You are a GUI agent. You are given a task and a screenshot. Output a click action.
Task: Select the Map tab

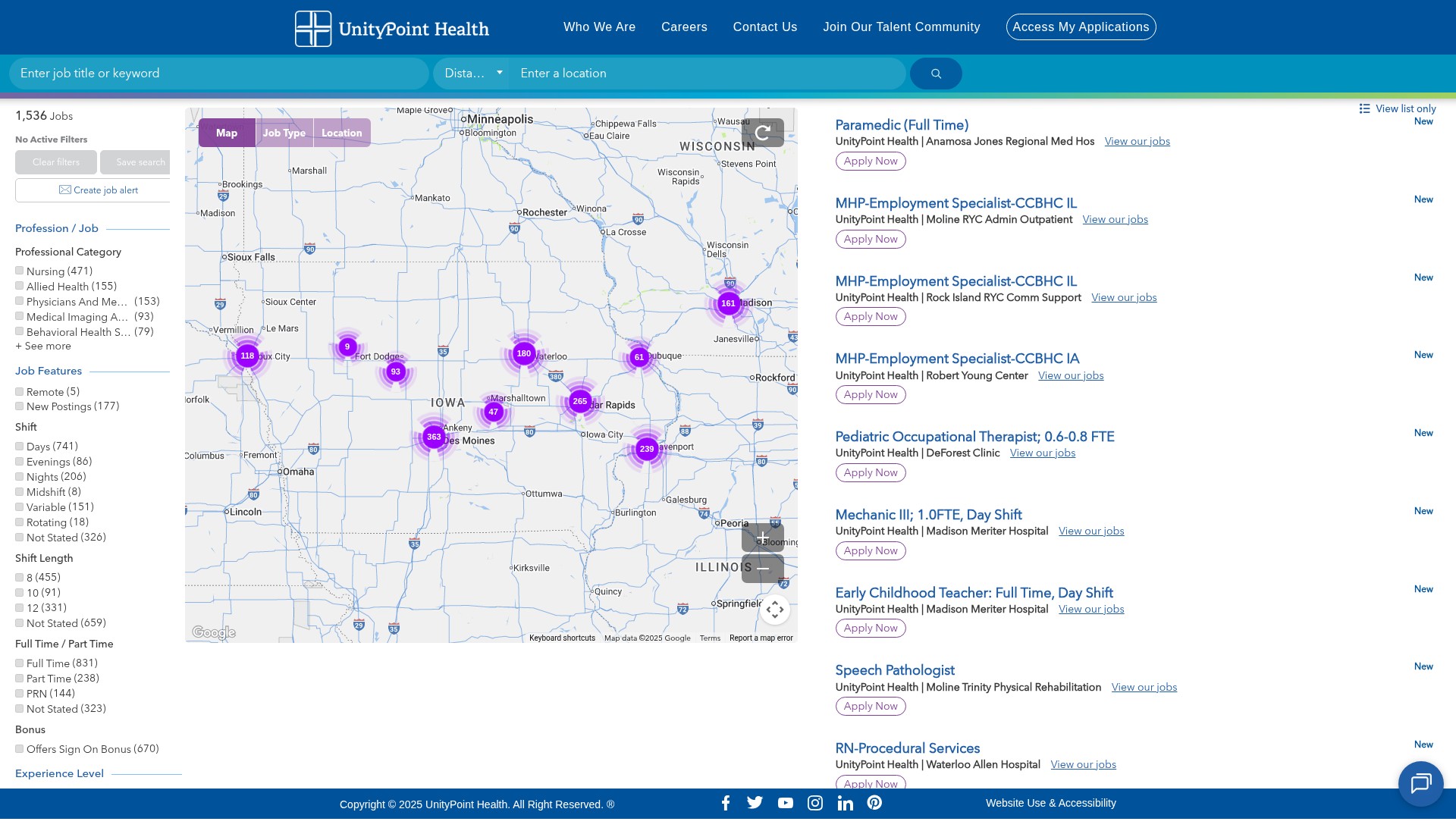(227, 133)
